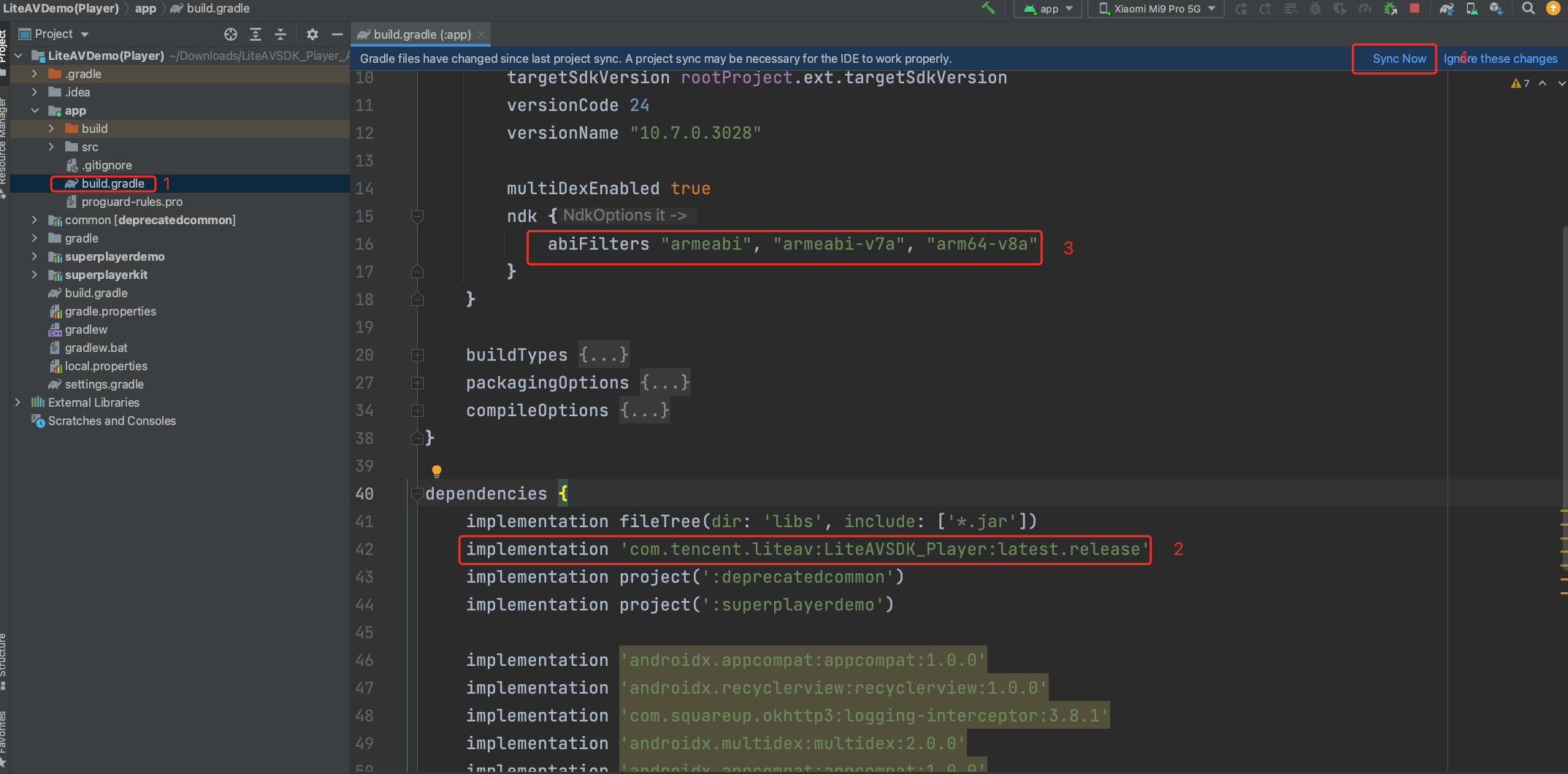This screenshot has width=1568, height=774.
Task: Click 'app' in the breadcrumb bar
Action: (145, 8)
